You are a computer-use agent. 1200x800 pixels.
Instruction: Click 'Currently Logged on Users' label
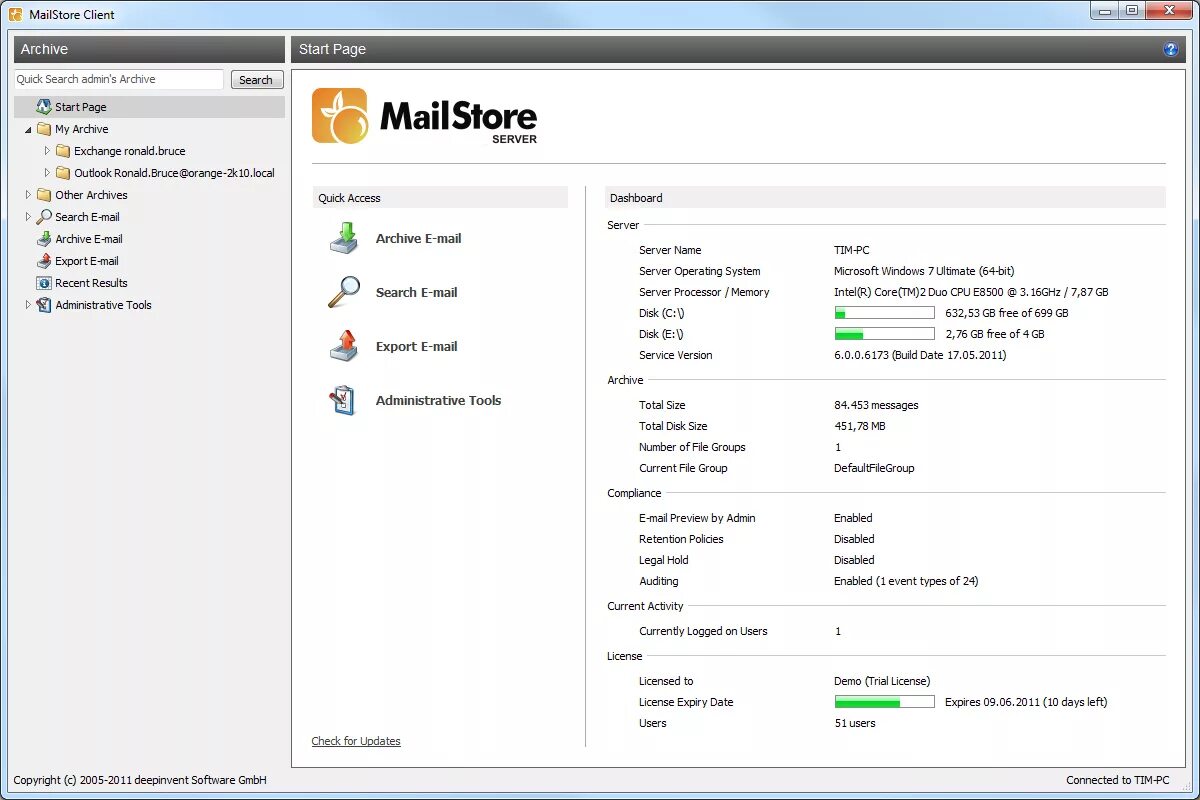tap(703, 631)
